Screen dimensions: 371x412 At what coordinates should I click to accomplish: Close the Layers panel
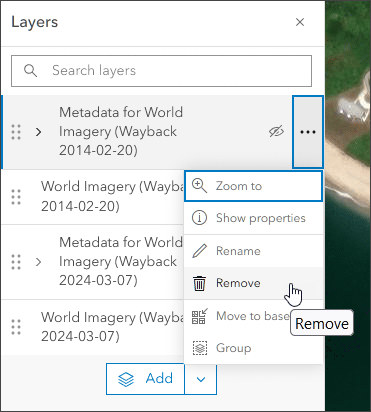tap(300, 22)
